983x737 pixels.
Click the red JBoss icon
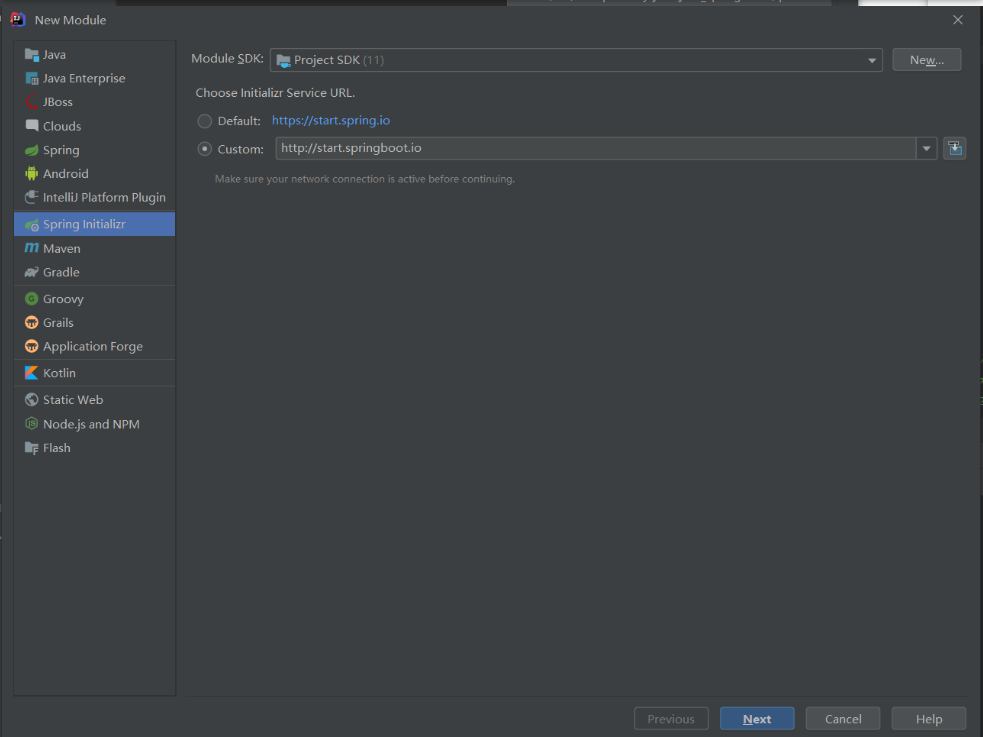point(31,102)
